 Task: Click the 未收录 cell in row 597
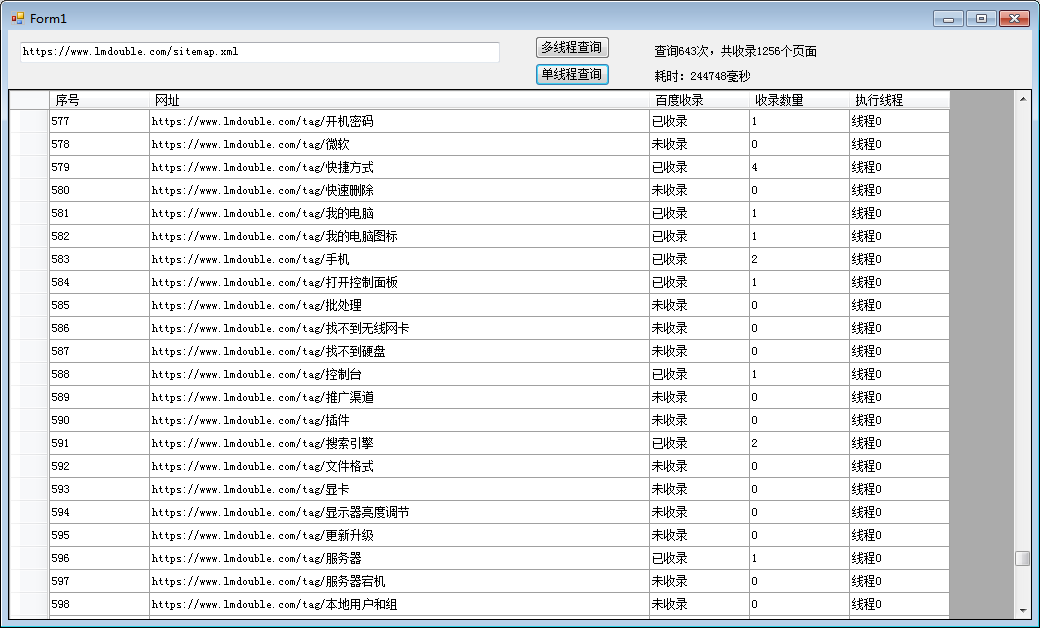[x=700, y=581]
